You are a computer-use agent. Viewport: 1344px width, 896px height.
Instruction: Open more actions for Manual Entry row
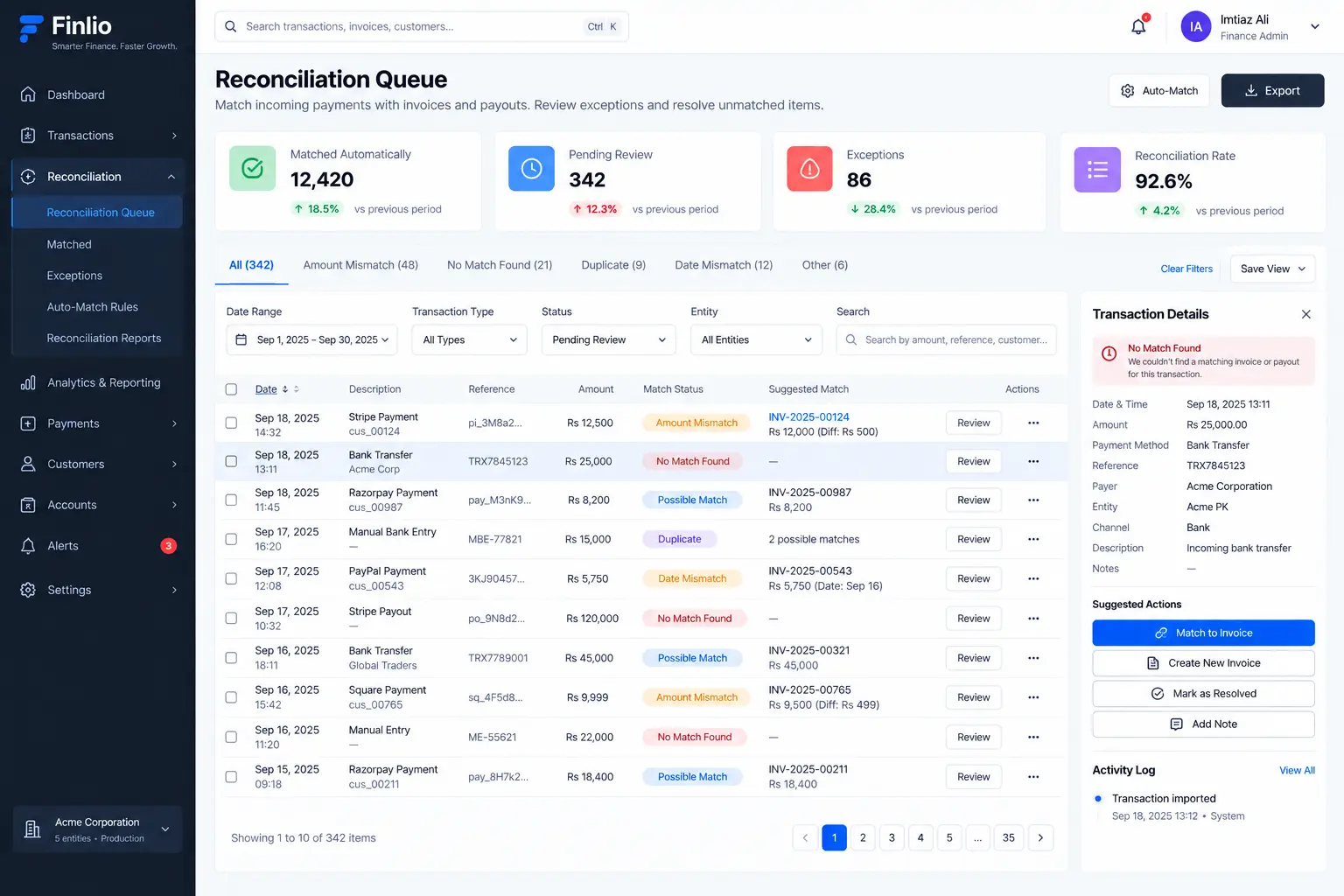(x=1033, y=737)
